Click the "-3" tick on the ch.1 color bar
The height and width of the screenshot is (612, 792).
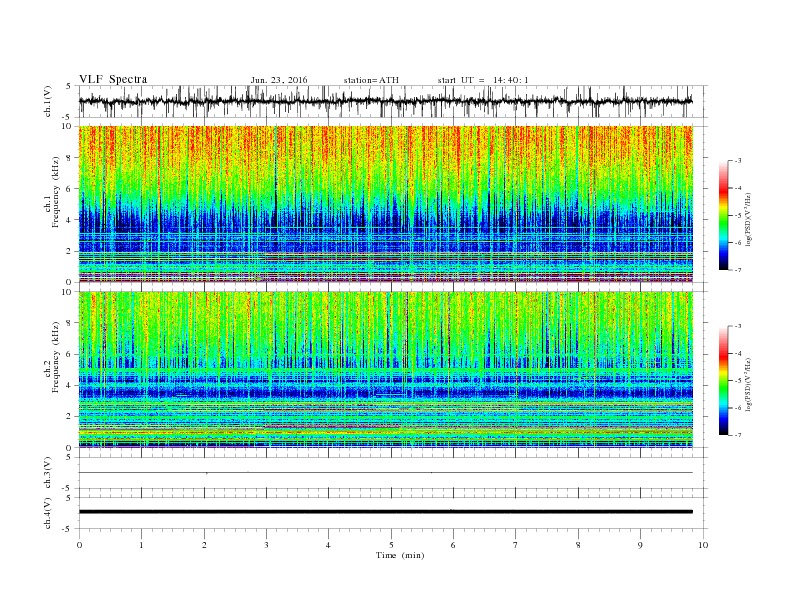(x=738, y=161)
